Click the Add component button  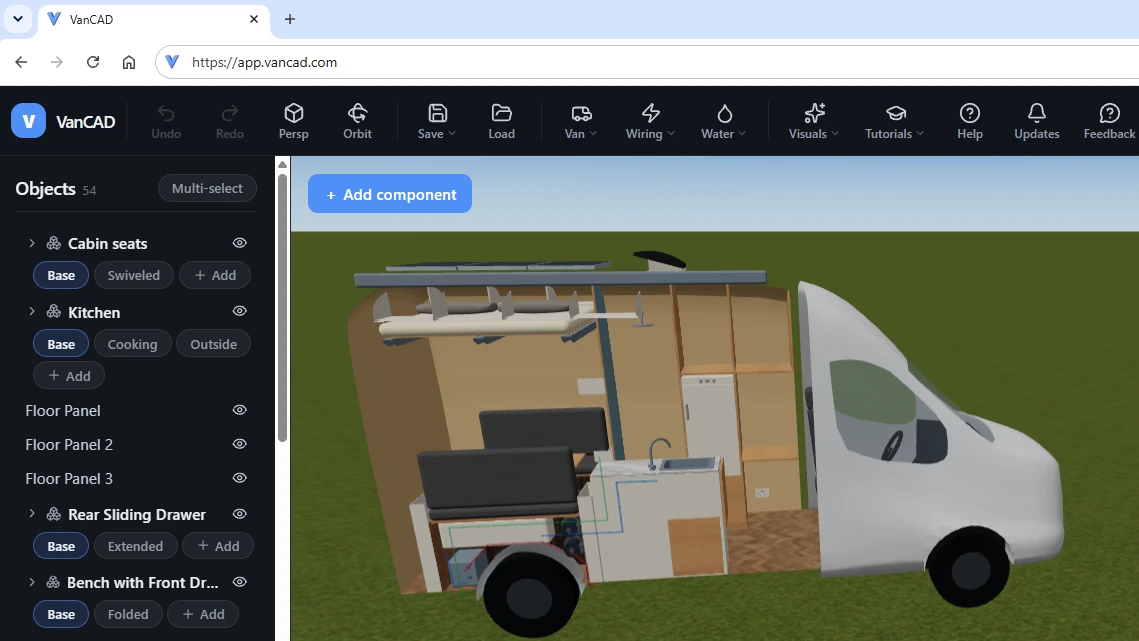(x=390, y=194)
